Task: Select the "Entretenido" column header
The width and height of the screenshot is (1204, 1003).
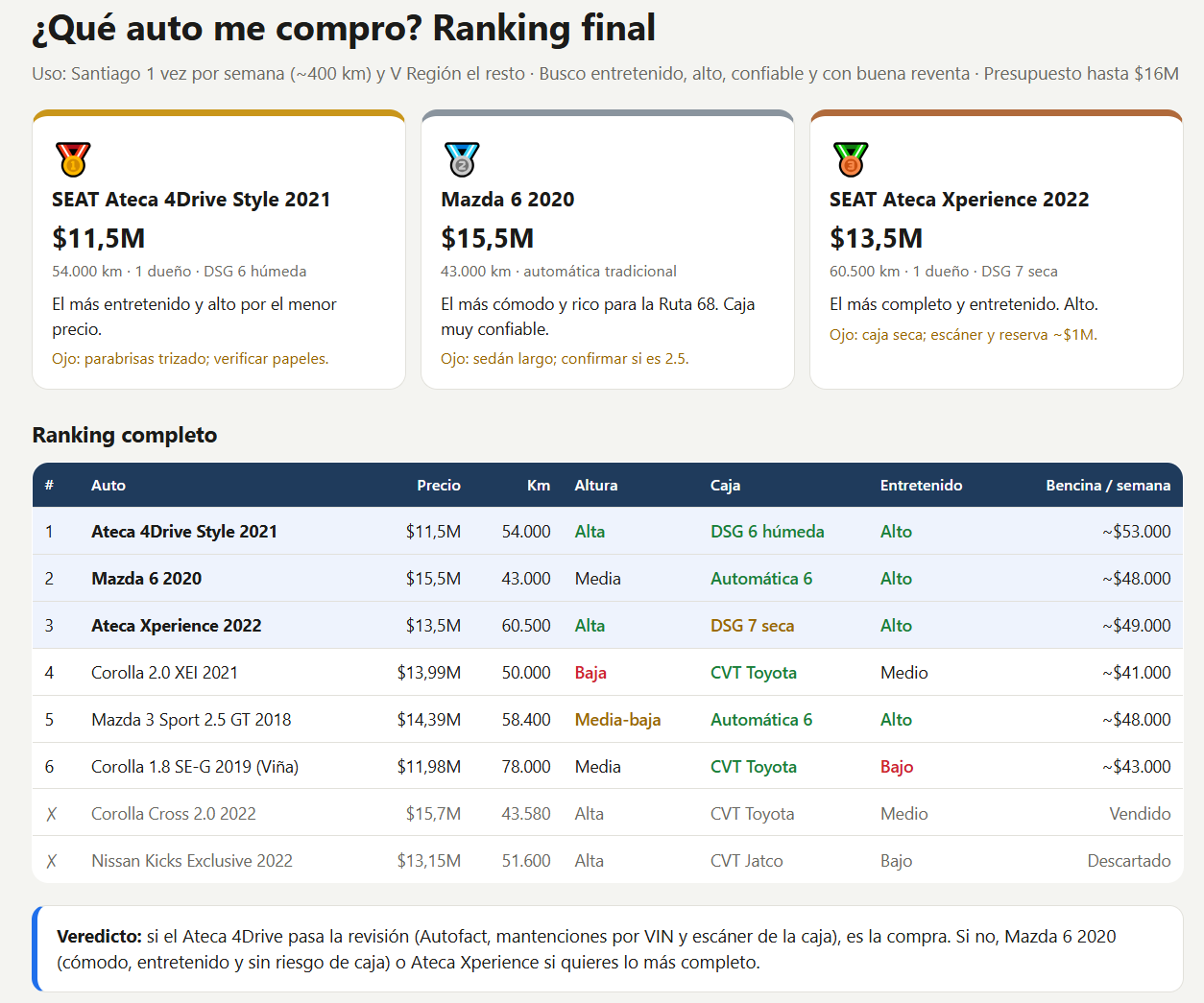Action: pos(921,486)
